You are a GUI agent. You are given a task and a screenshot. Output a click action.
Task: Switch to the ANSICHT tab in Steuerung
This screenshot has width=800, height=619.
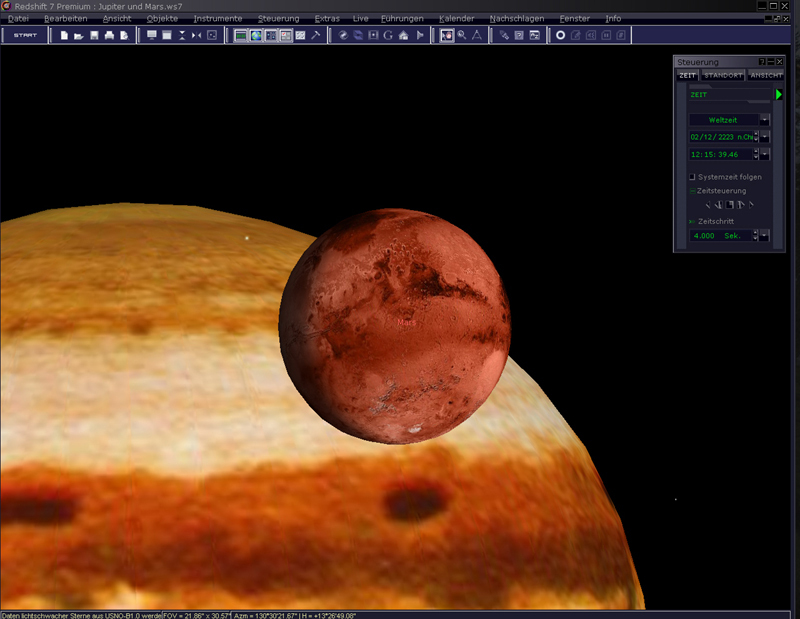click(766, 75)
